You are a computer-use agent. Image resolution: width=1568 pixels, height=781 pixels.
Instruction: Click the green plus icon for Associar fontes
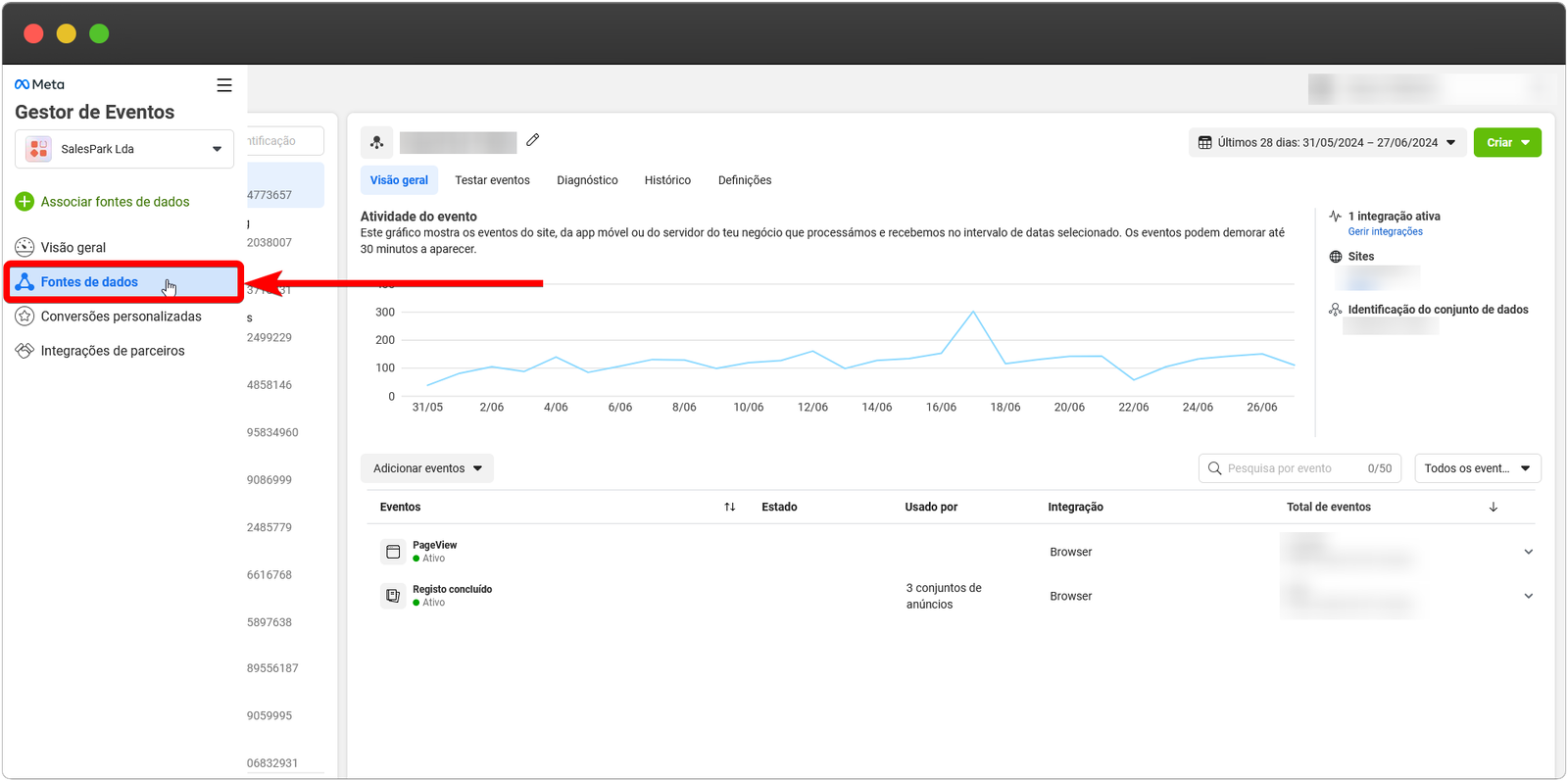[24, 202]
